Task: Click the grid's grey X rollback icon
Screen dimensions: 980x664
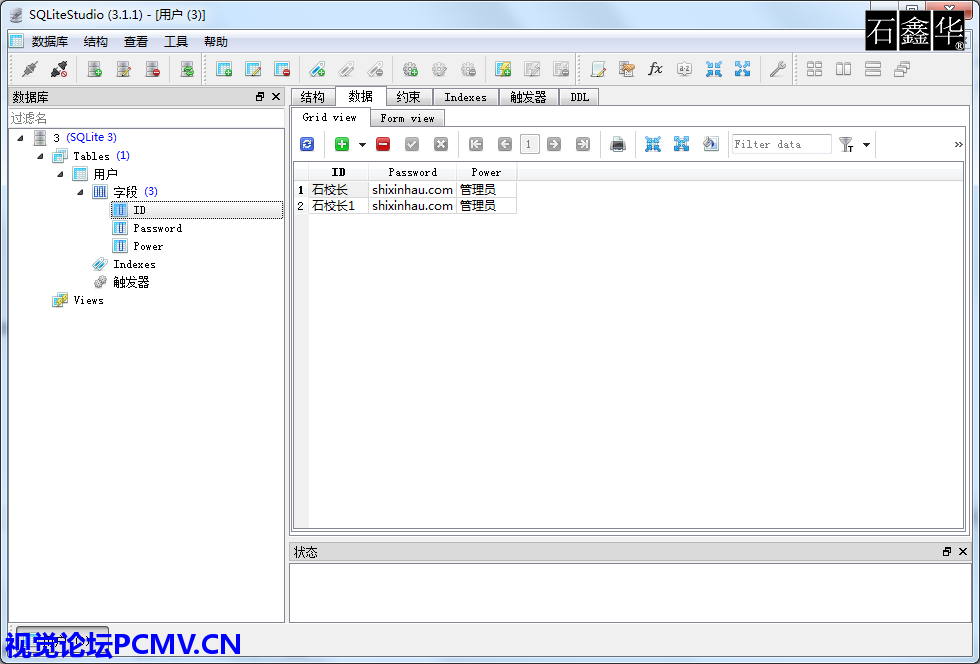Action: tap(441, 144)
